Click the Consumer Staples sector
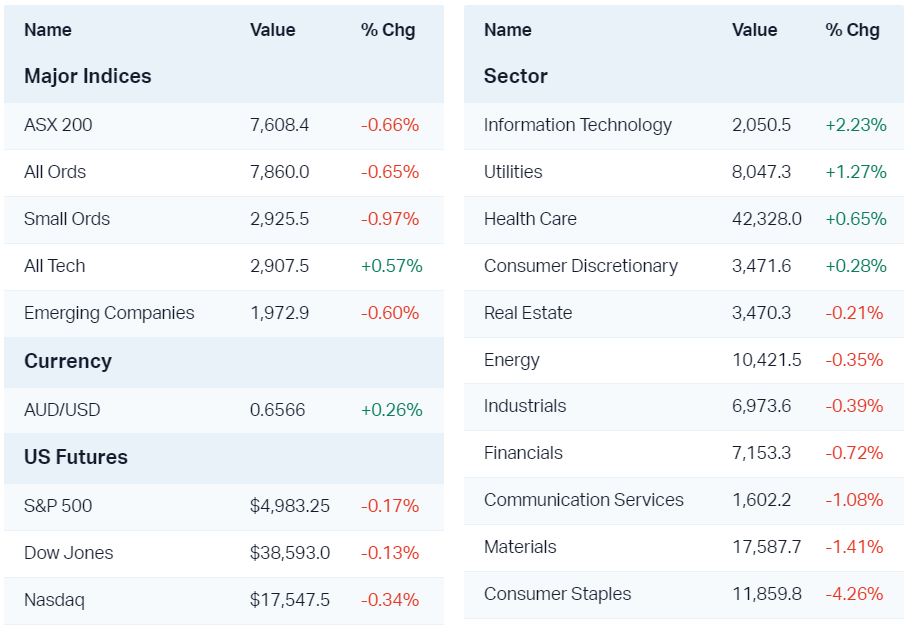 [x=558, y=594]
